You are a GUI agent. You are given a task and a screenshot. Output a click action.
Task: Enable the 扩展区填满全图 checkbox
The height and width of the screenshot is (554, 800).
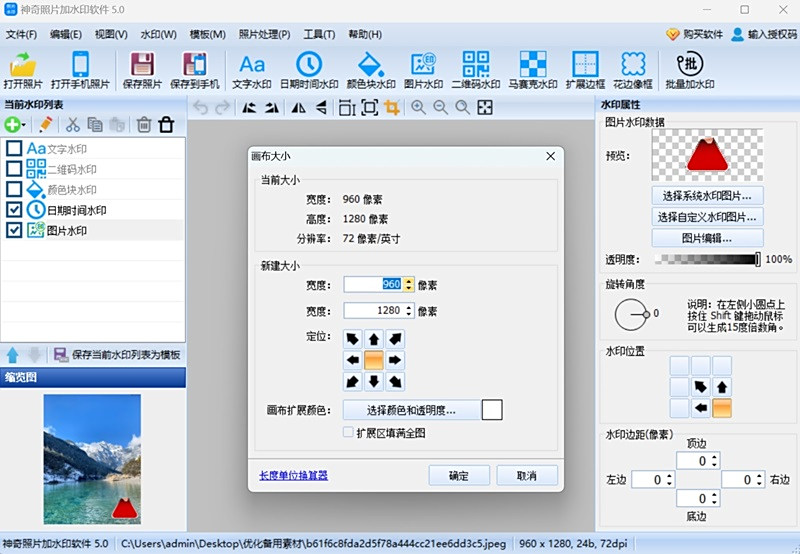point(348,433)
